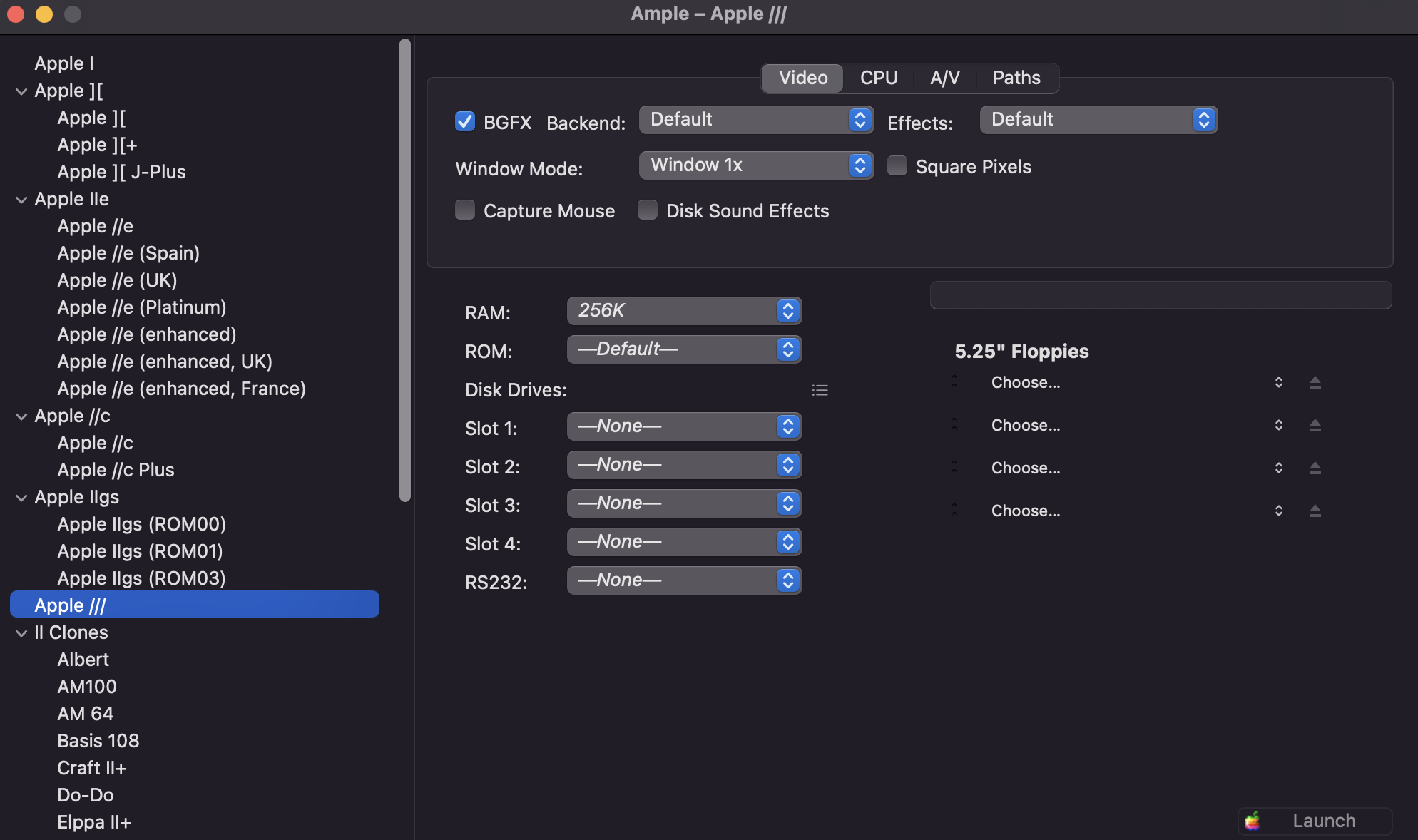Enable Square Pixels checkbox

(897, 166)
